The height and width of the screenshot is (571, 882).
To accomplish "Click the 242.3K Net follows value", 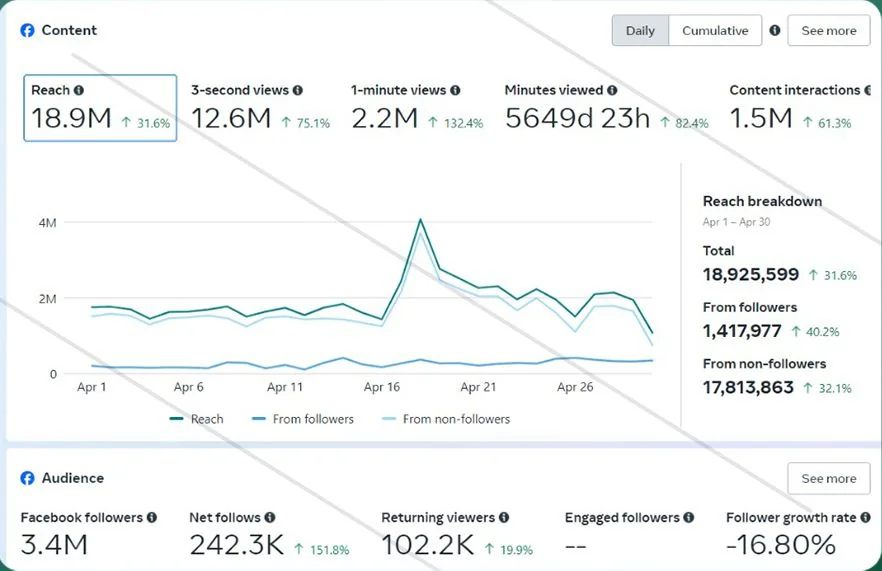I will click(x=237, y=545).
